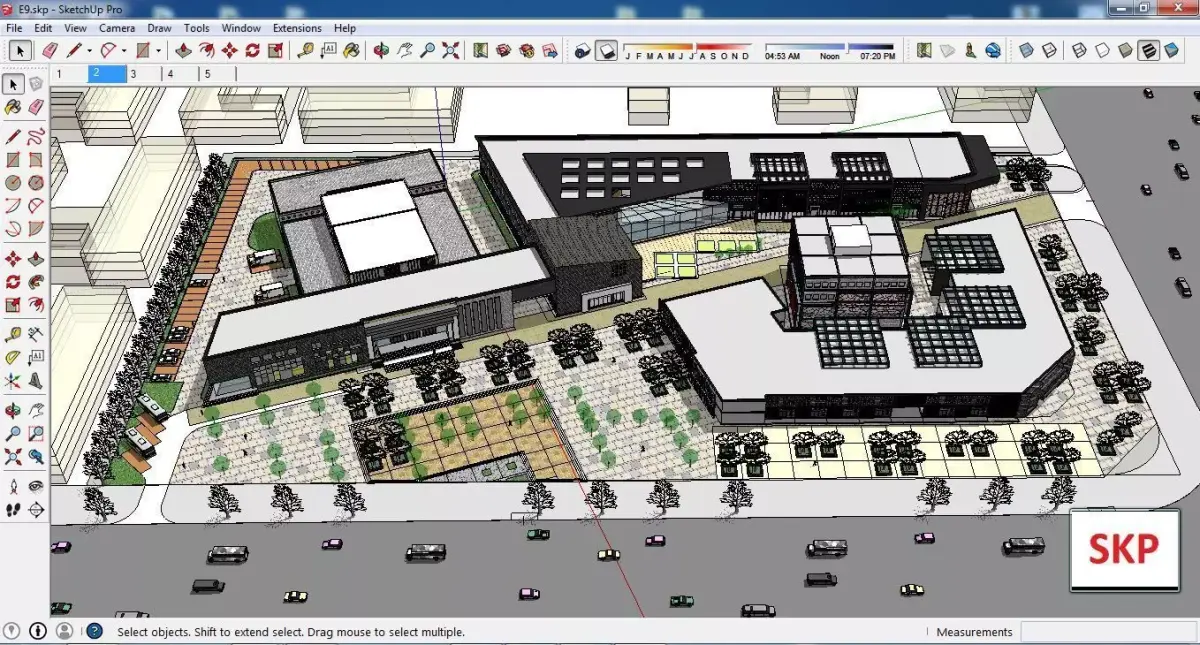Open the Window menu
This screenshot has height=645, width=1200.
pyautogui.click(x=241, y=28)
